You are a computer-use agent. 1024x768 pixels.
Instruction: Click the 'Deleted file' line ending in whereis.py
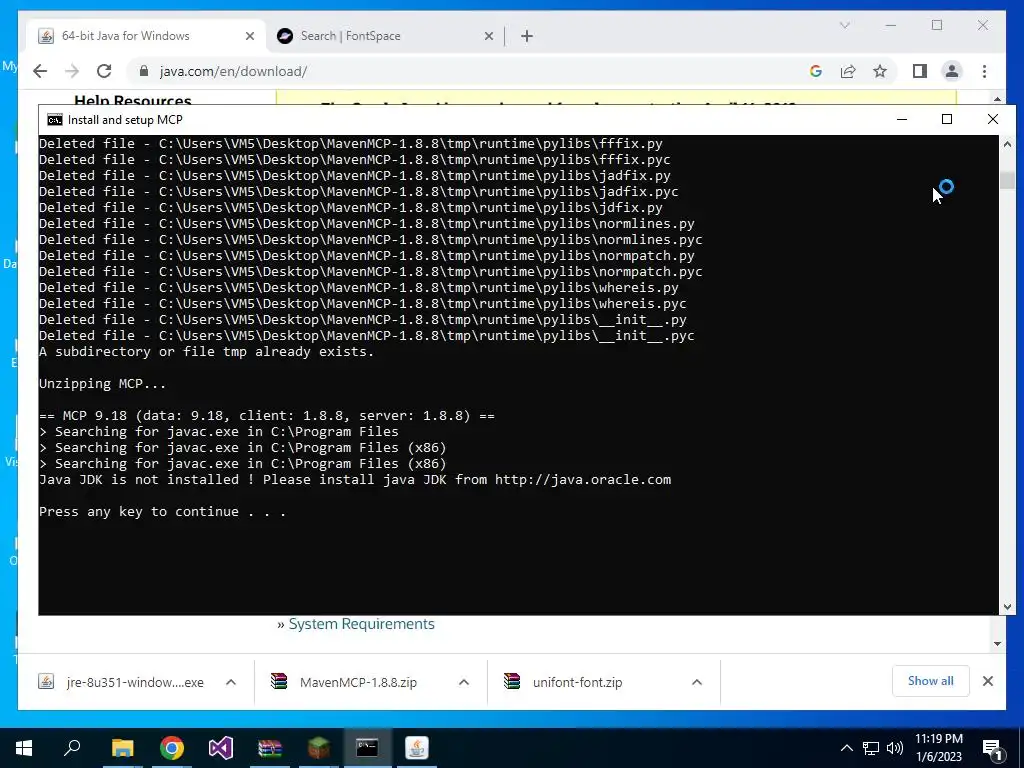(x=359, y=287)
